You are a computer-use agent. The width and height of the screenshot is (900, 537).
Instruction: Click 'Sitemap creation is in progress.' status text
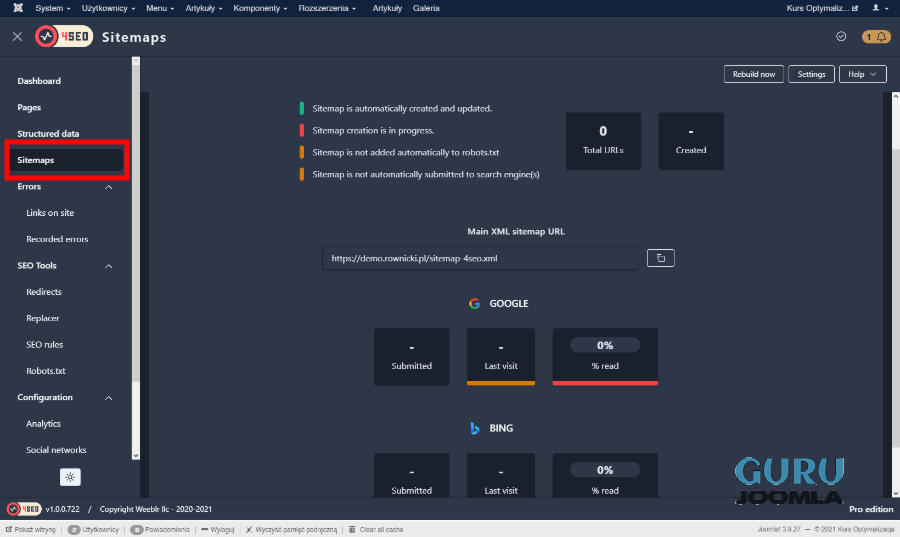373,130
